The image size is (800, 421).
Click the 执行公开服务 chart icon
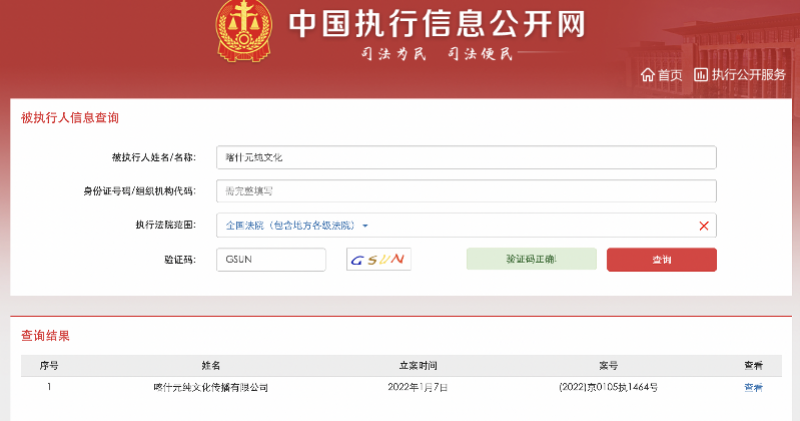pyautogui.click(x=701, y=75)
